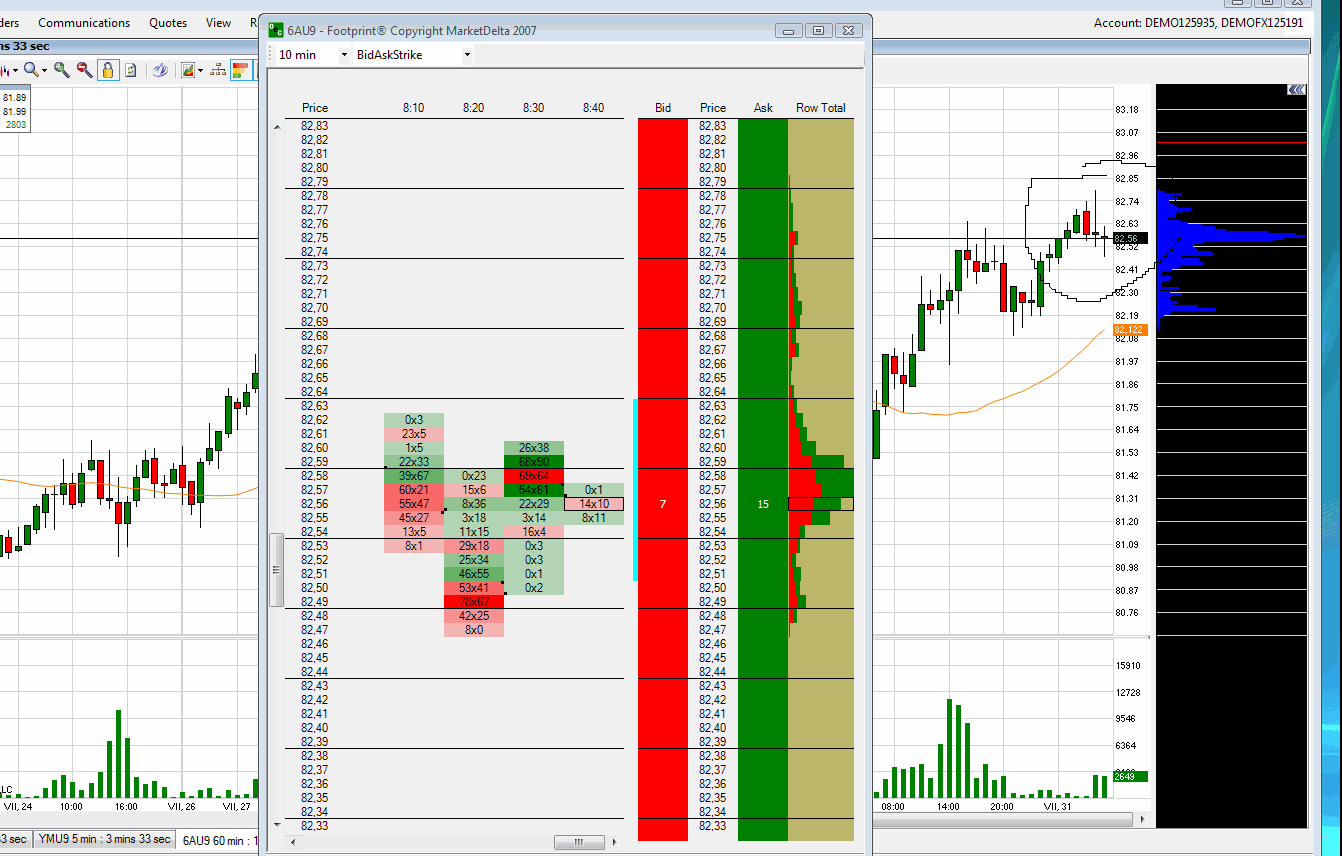
Task: Click the Ask column header
Action: (763, 108)
